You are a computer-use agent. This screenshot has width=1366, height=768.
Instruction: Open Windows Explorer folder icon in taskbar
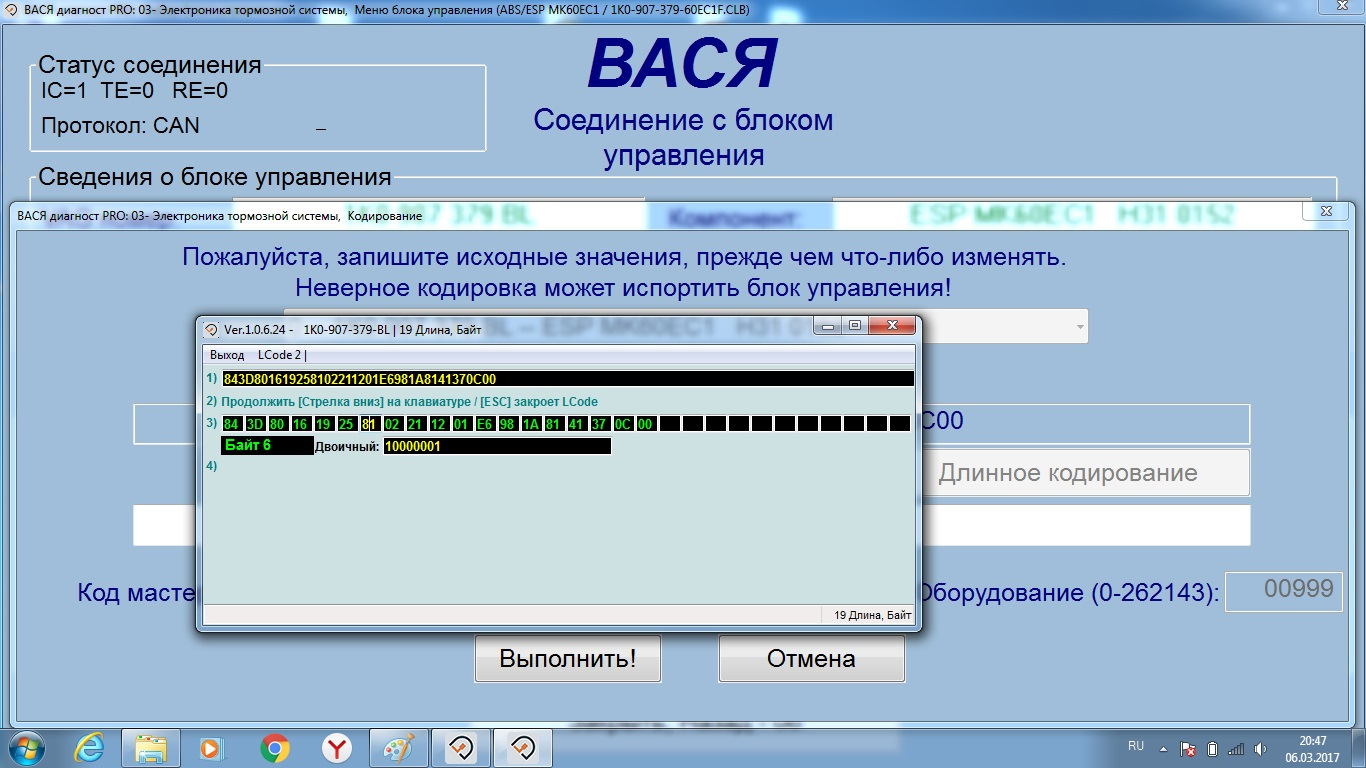tap(151, 747)
